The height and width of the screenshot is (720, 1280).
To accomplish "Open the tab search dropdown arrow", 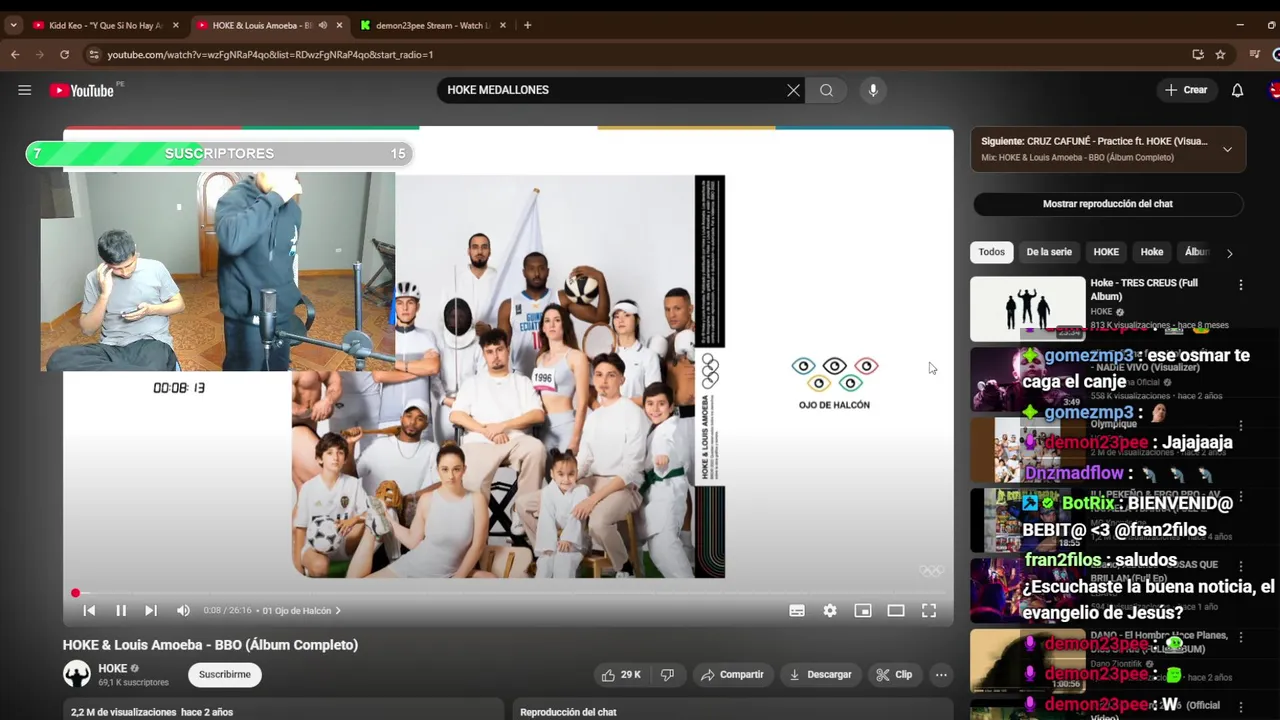I will coord(13,25).
